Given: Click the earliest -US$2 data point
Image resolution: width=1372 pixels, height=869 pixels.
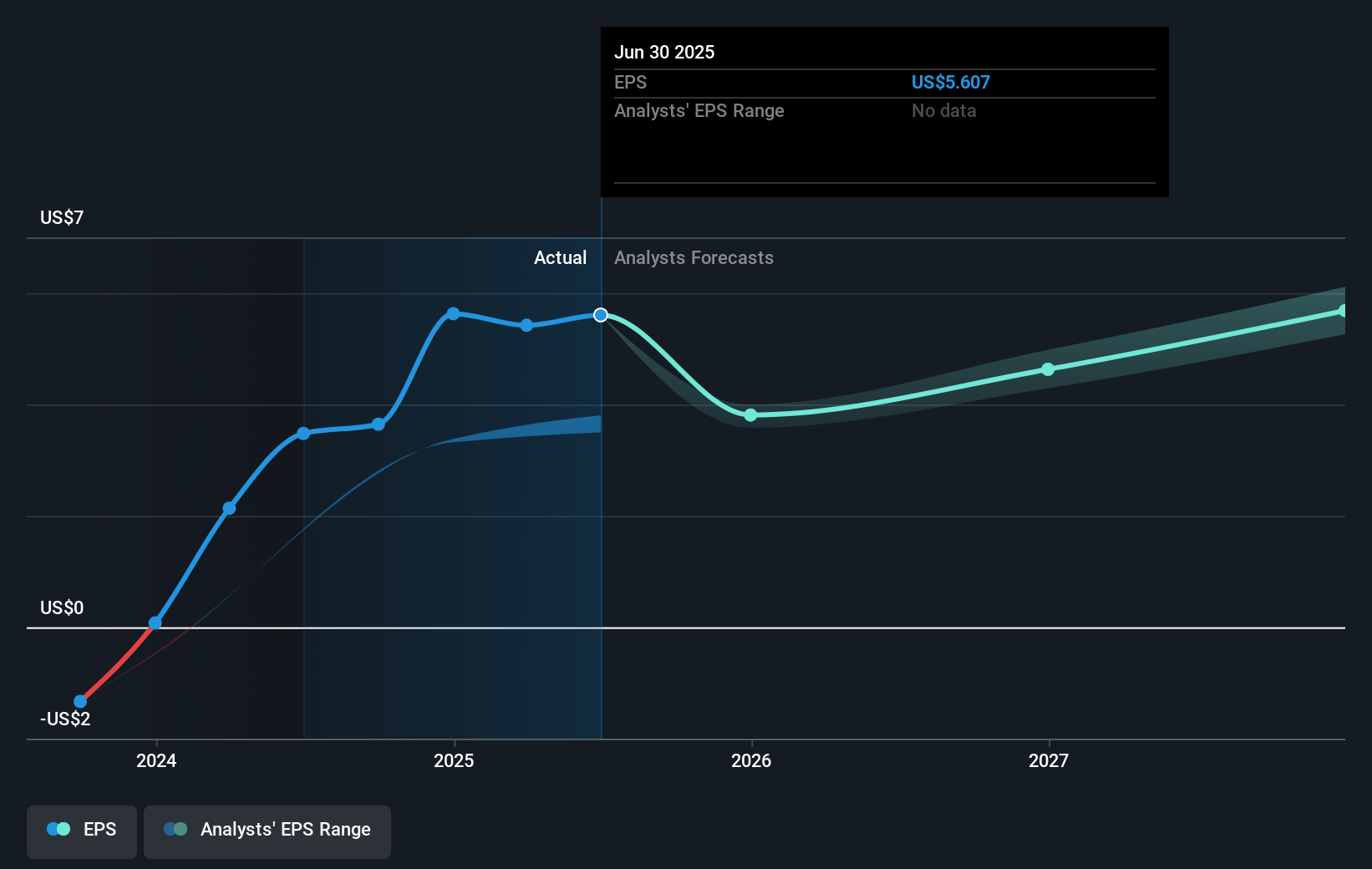Looking at the screenshot, I should point(79,700).
